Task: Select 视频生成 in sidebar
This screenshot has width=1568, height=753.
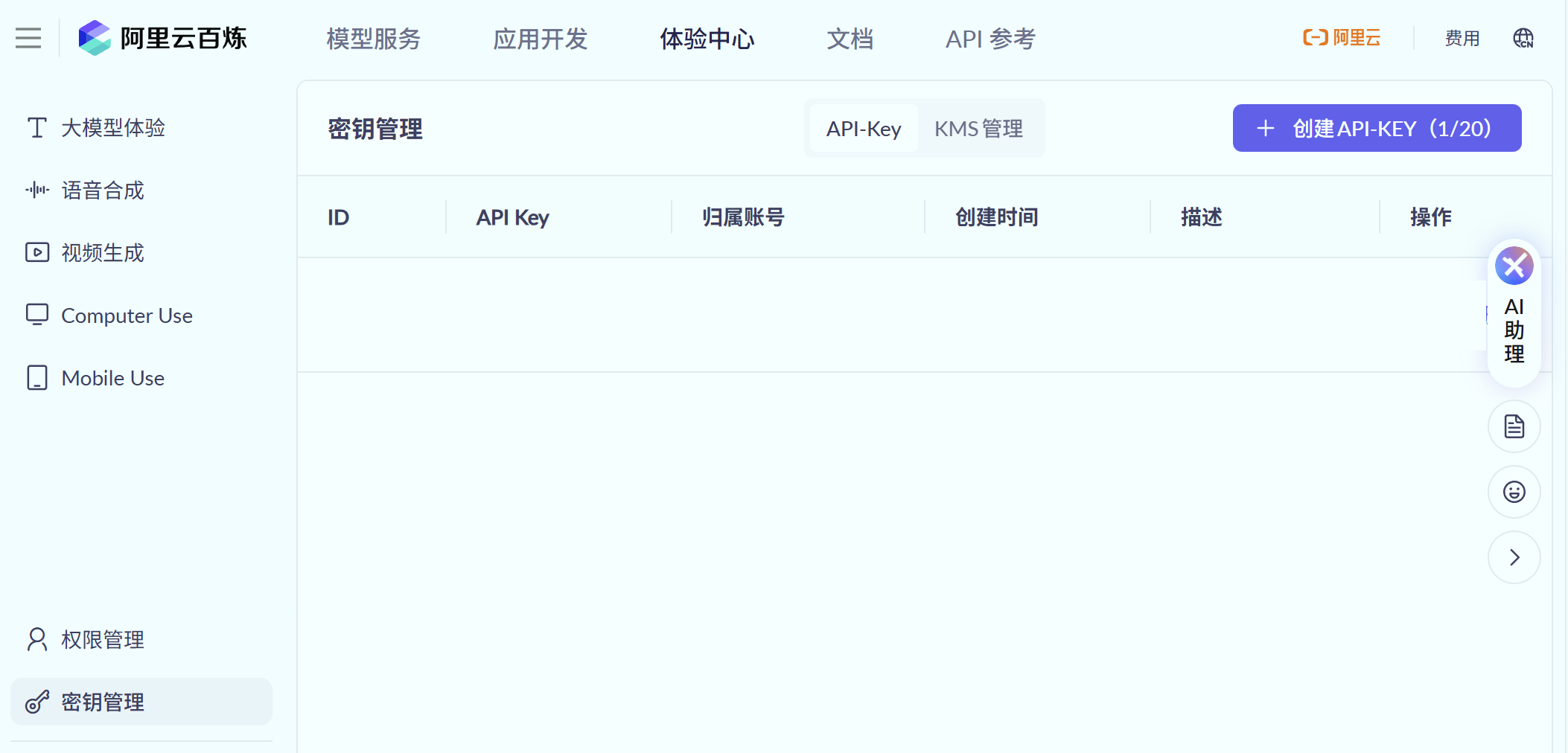Action: tap(141, 253)
